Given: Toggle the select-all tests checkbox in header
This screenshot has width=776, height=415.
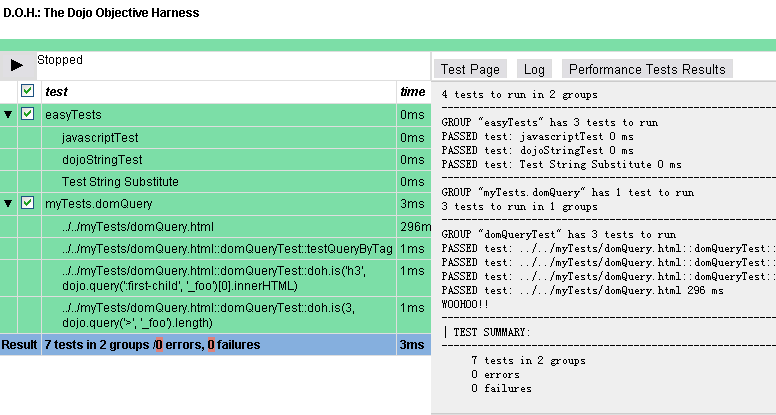Looking at the screenshot, I should pyautogui.click(x=27, y=91).
